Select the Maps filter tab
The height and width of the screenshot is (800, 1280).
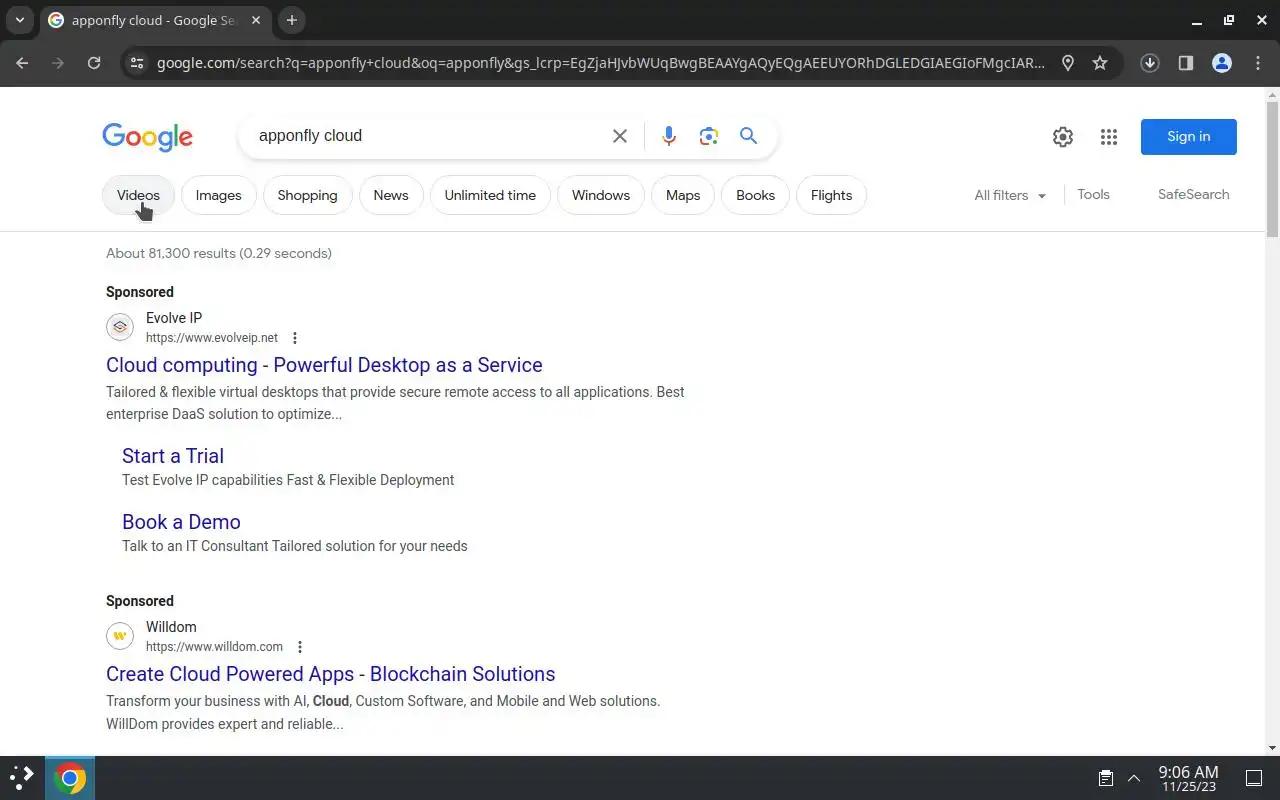[683, 195]
